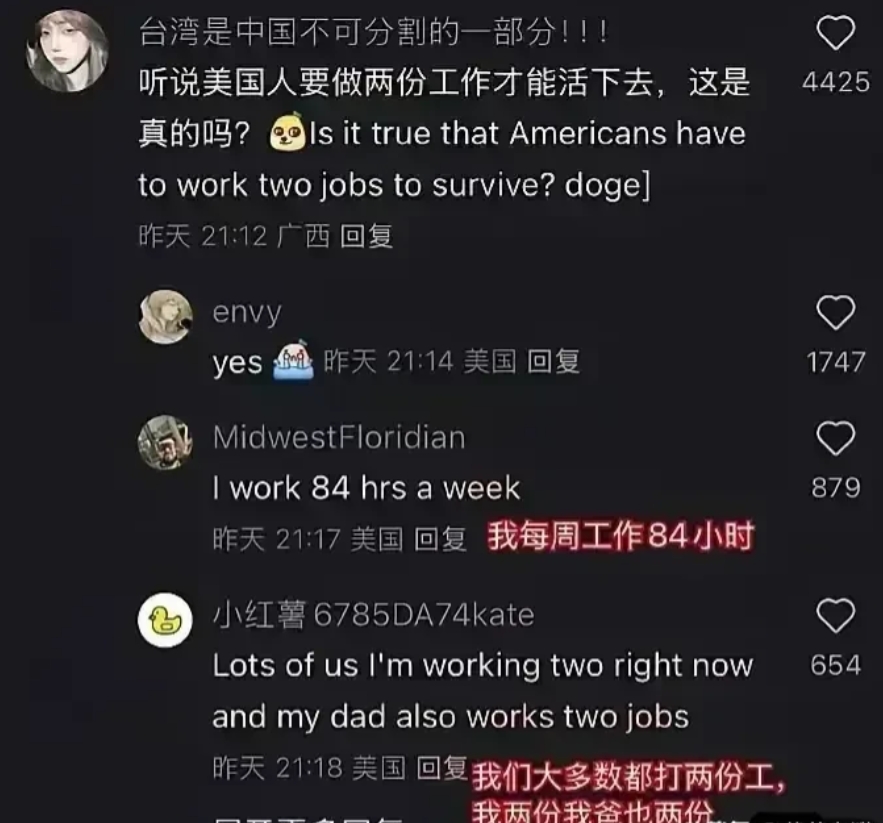Image resolution: width=883 pixels, height=823 pixels.
Task: Open the 台湾是中国不可分割的一部分 username
Action: 373,32
